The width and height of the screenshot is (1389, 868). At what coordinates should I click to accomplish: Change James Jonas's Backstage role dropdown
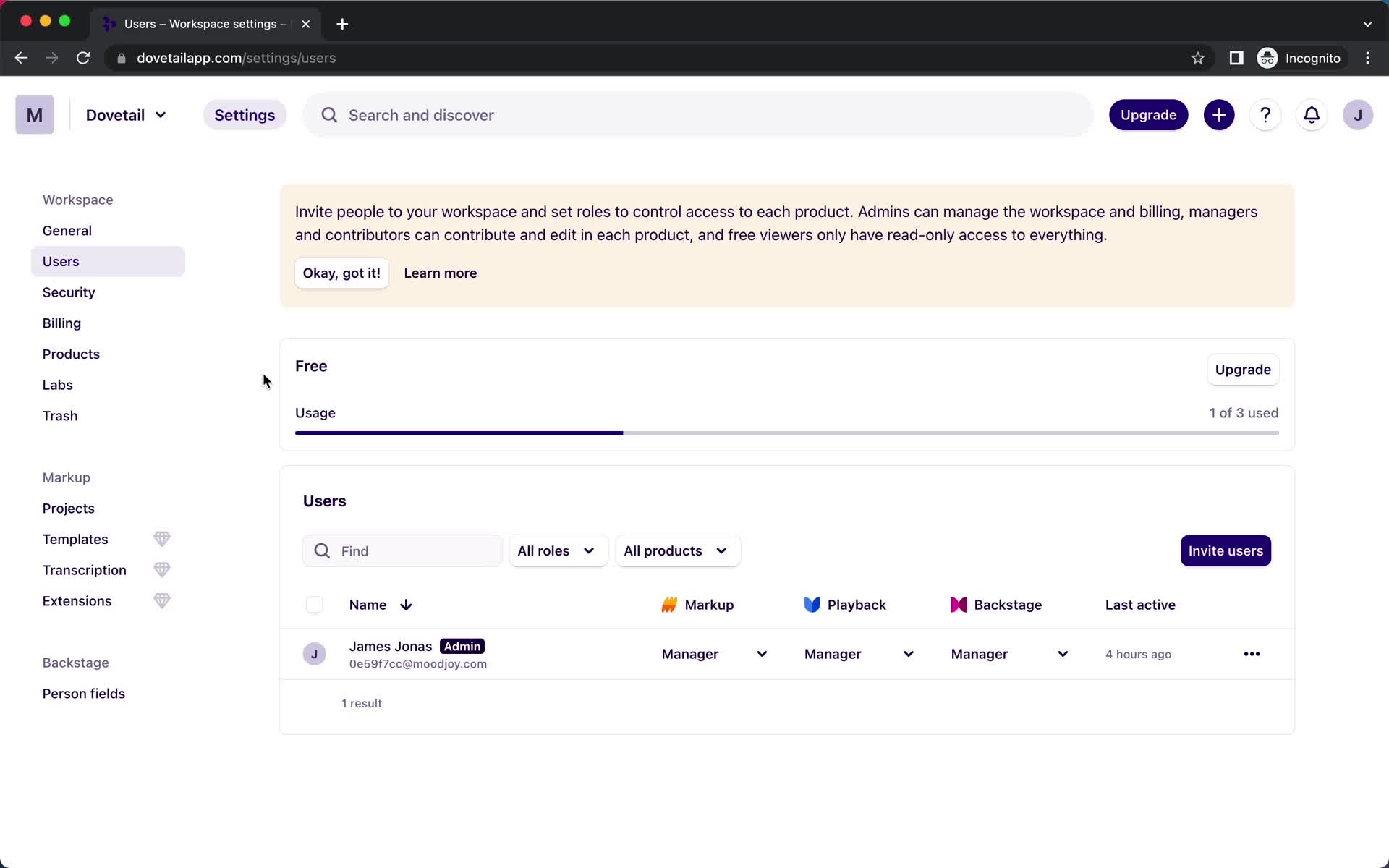(x=1010, y=654)
